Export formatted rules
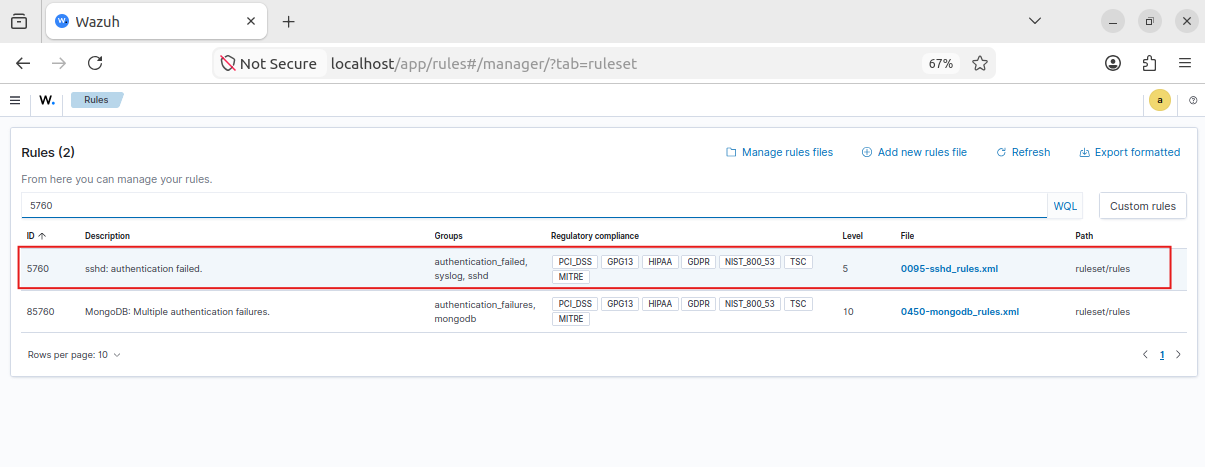Screen dimensions: 1205x467 (x=1130, y=152)
